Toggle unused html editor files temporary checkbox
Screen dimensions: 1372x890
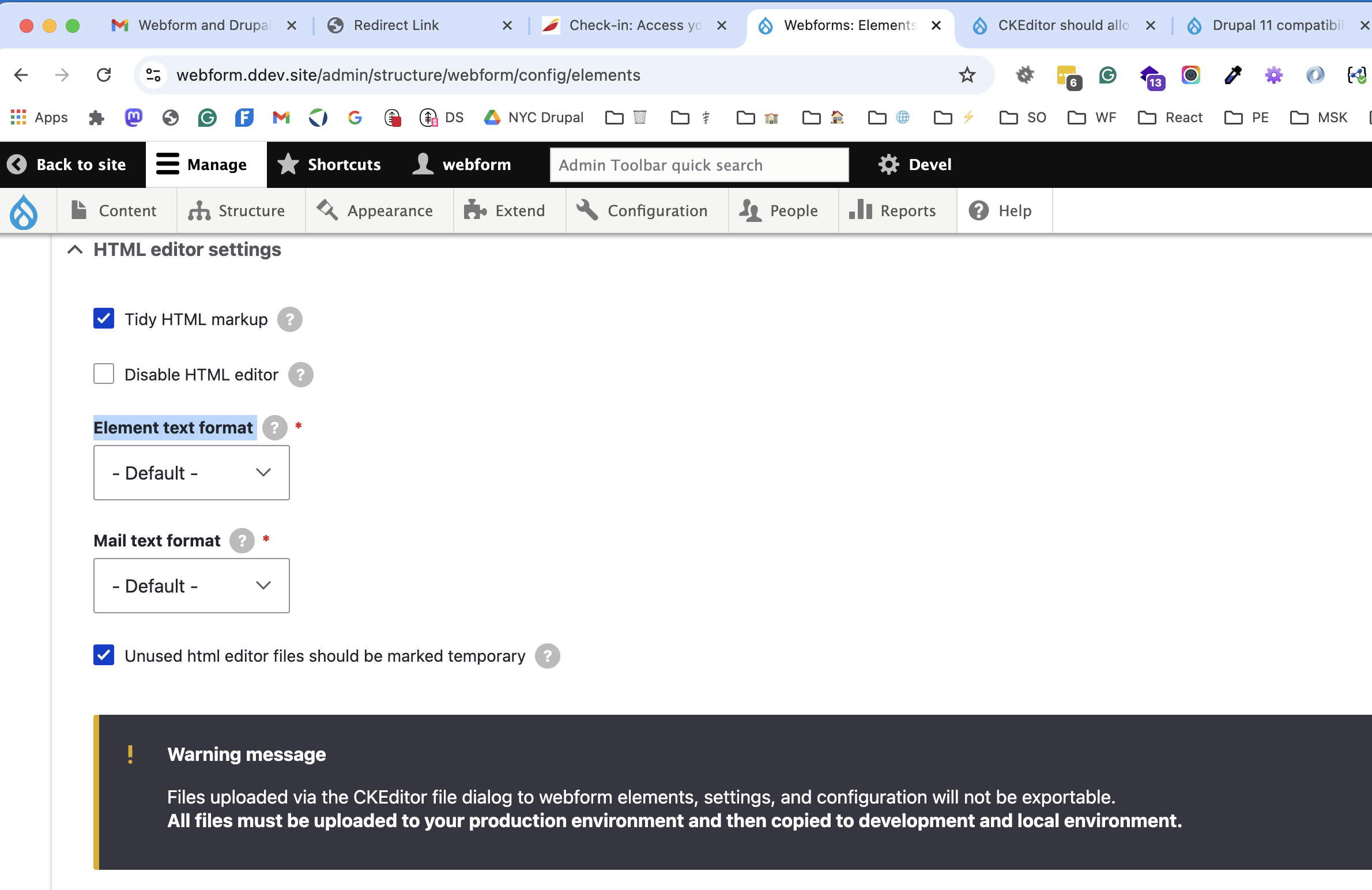click(x=104, y=655)
